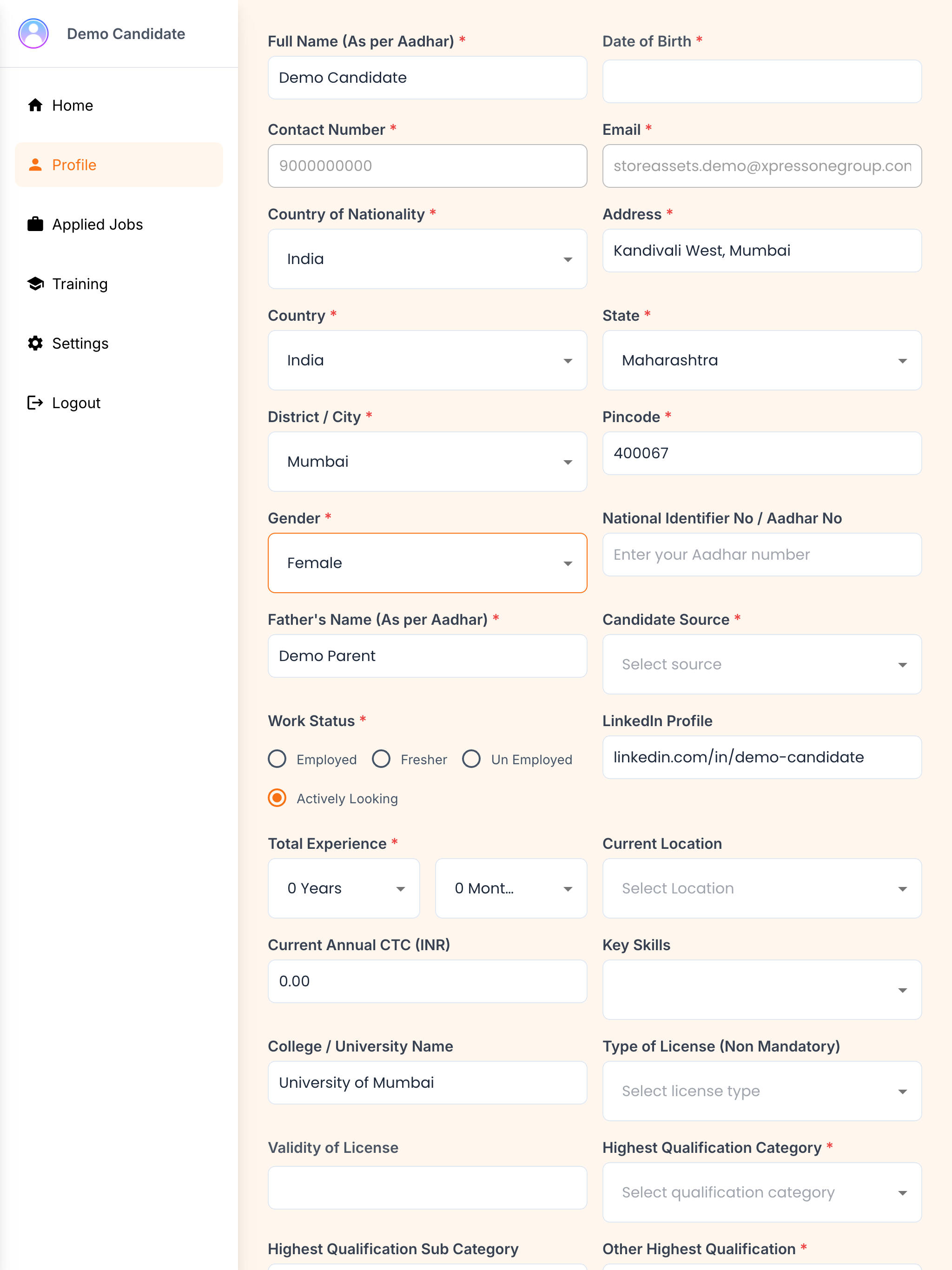
Task: Open the Profile menu item
Action: click(119, 165)
